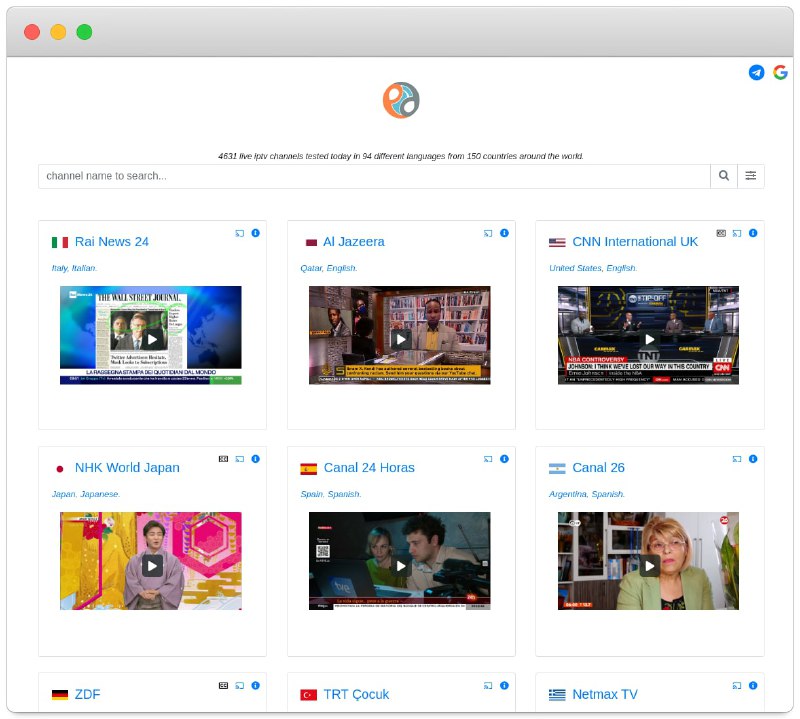Image resolution: width=800 pixels, height=719 pixels.
Task: Show info for TRT Çocuk
Action: click(x=504, y=685)
